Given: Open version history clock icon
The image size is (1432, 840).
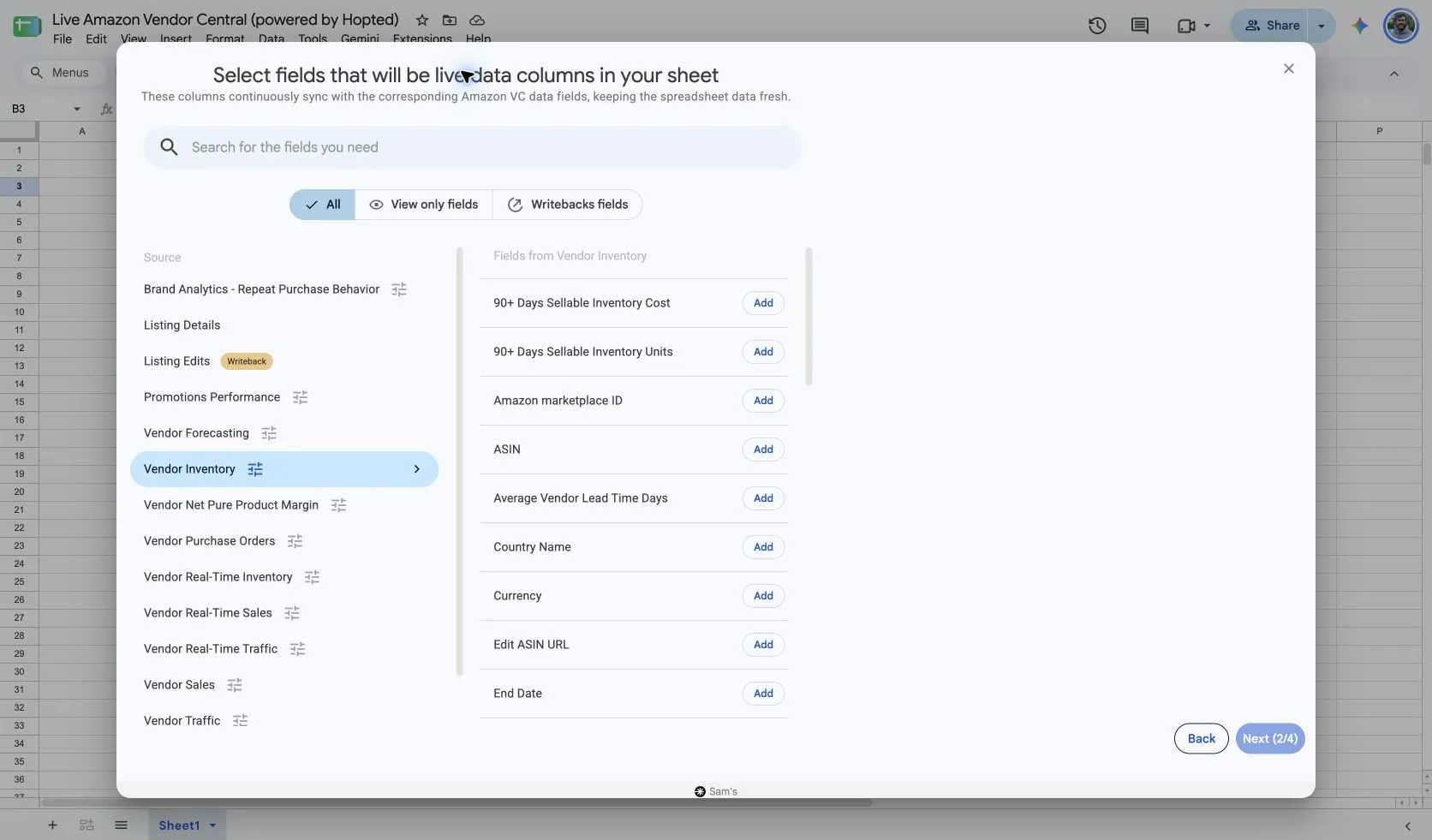Looking at the screenshot, I should (x=1097, y=26).
